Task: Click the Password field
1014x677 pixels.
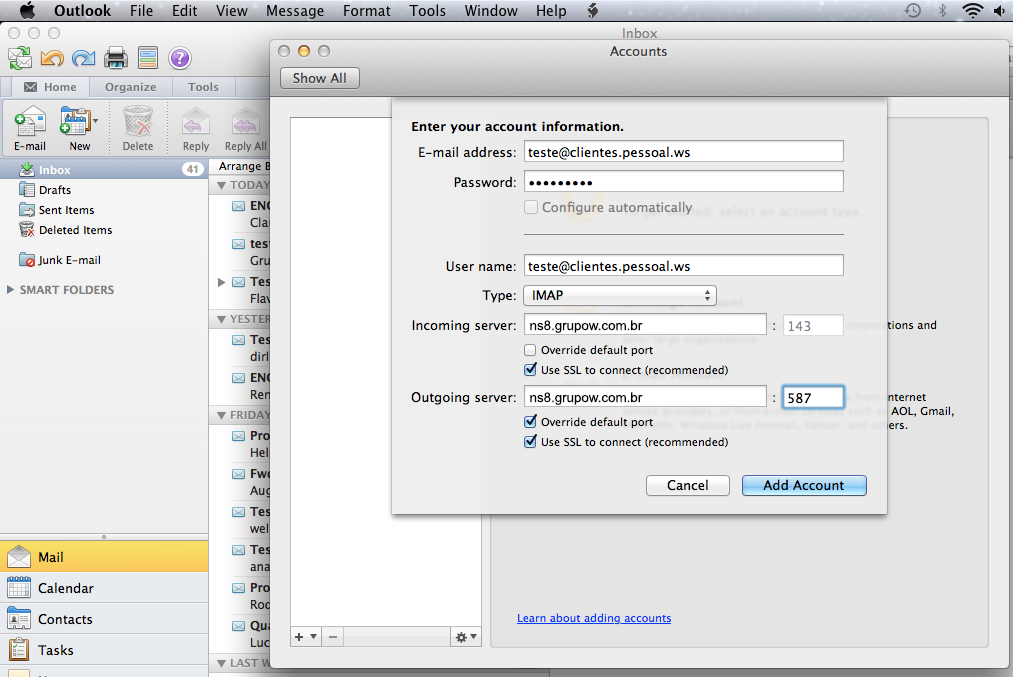Action: point(684,181)
